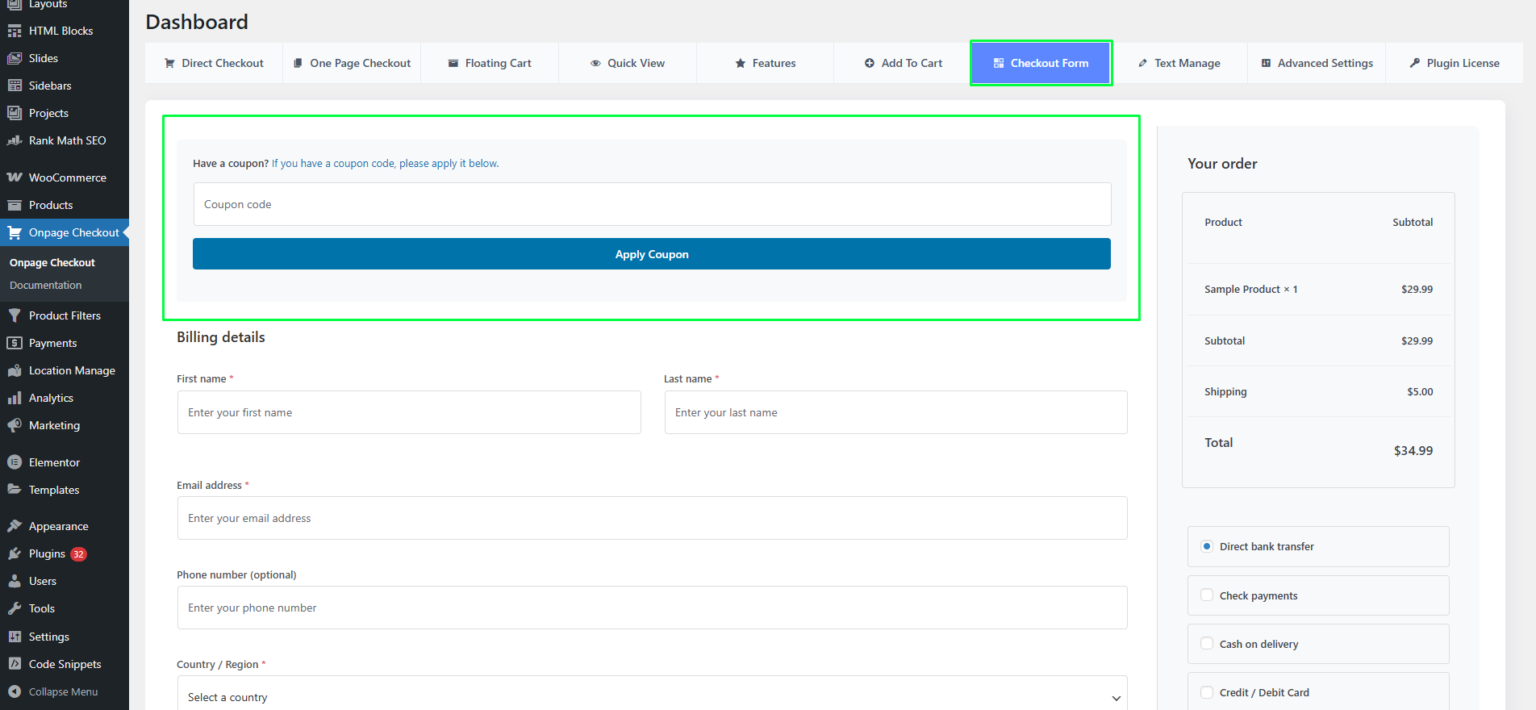Select Check payments option
This screenshot has height=710, width=1536.
click(1207, 596)
